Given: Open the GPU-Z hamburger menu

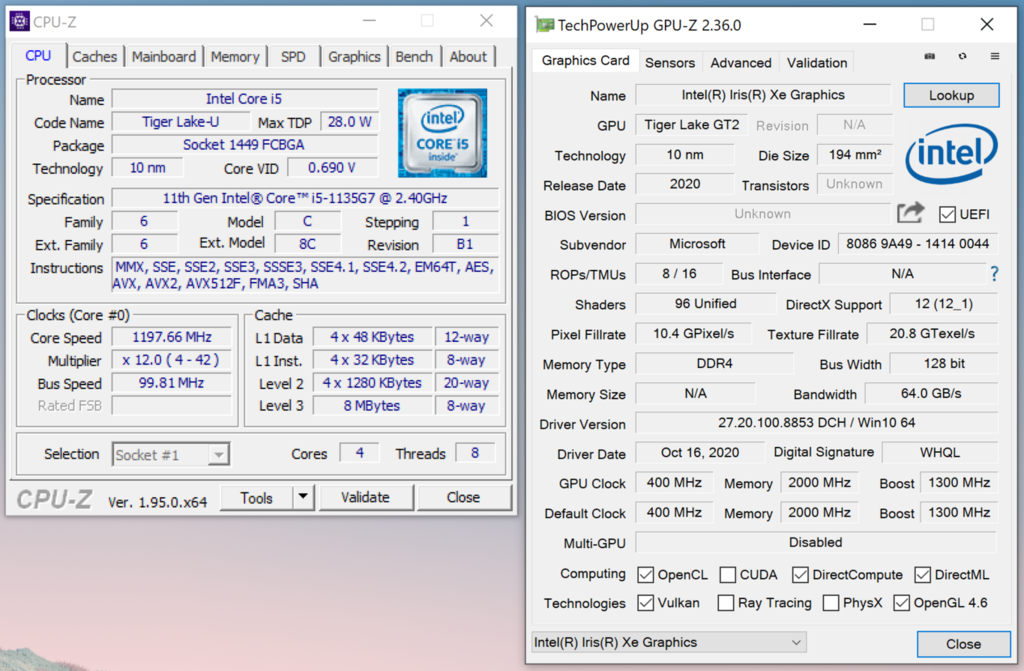Looking at the screenshot, I should coord(994,57).
